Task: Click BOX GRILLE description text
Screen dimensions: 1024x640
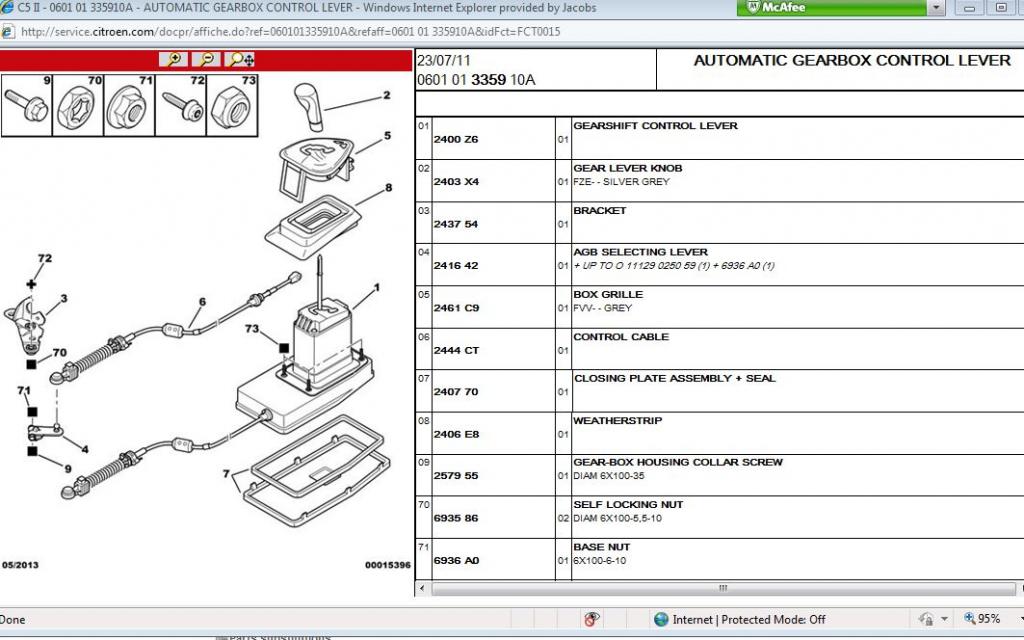Action: coord(608,295)
